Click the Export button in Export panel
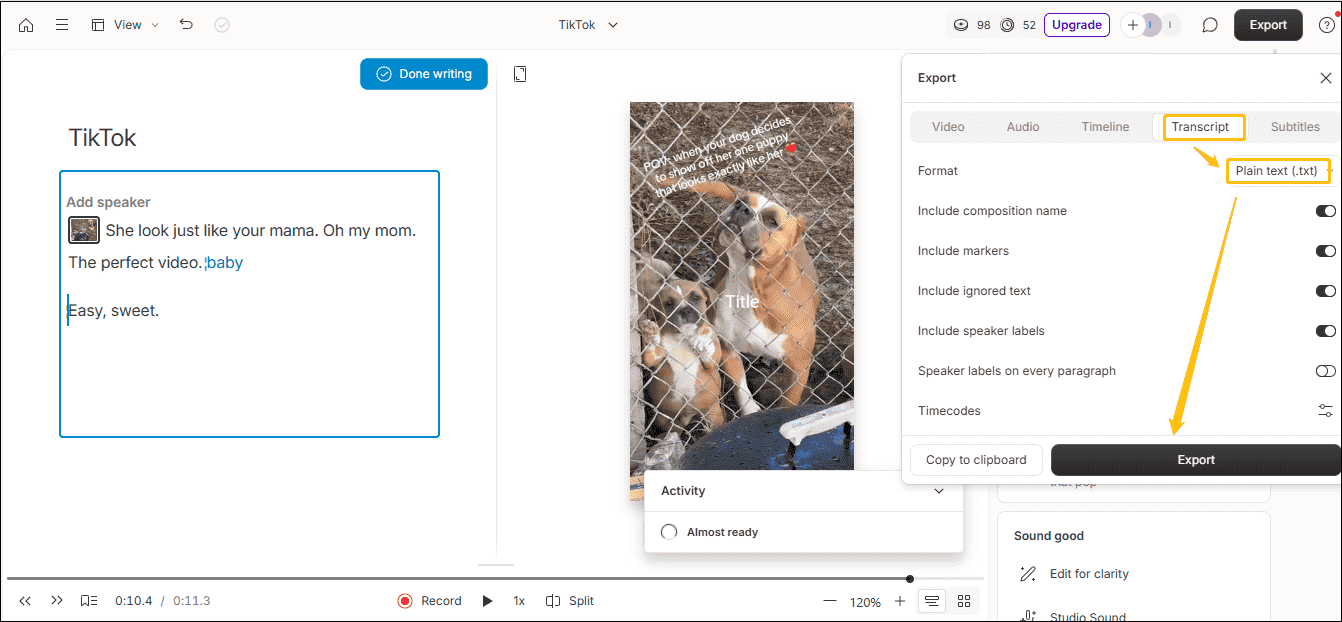This screenshot has height=622, width=1342. tap(1195, 460)
